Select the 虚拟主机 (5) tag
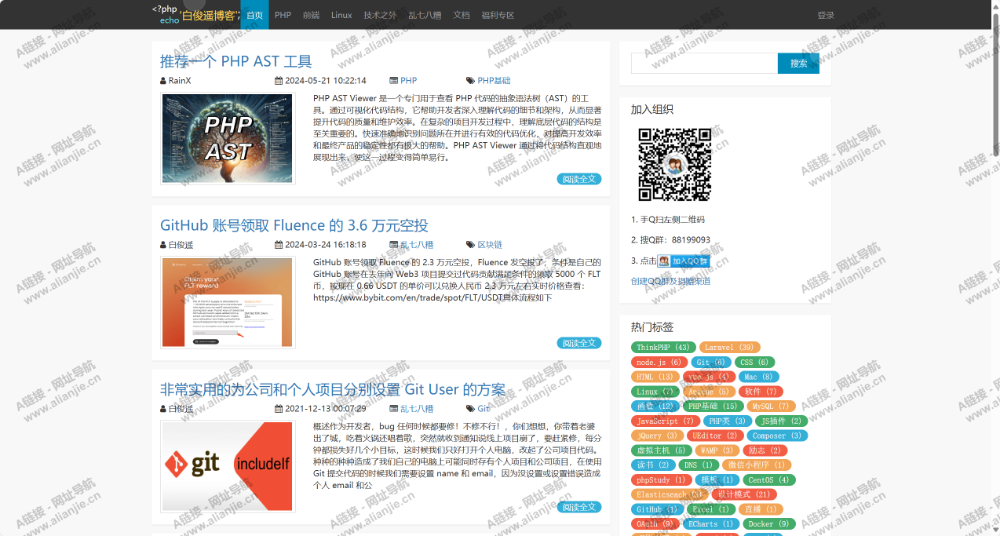The image size is (1000, 536). 661,450
